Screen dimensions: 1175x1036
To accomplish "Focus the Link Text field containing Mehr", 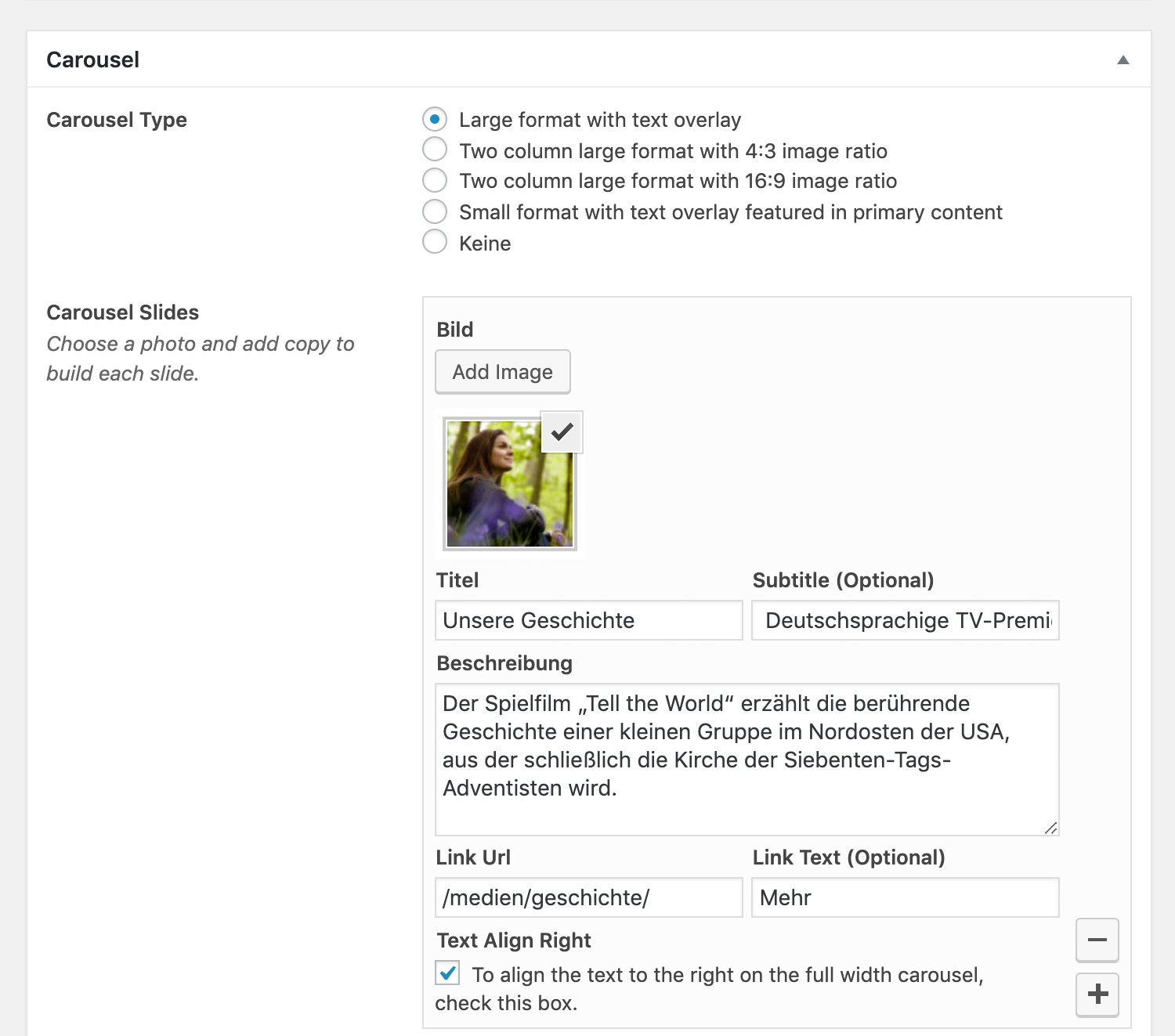I will point(905,897).
